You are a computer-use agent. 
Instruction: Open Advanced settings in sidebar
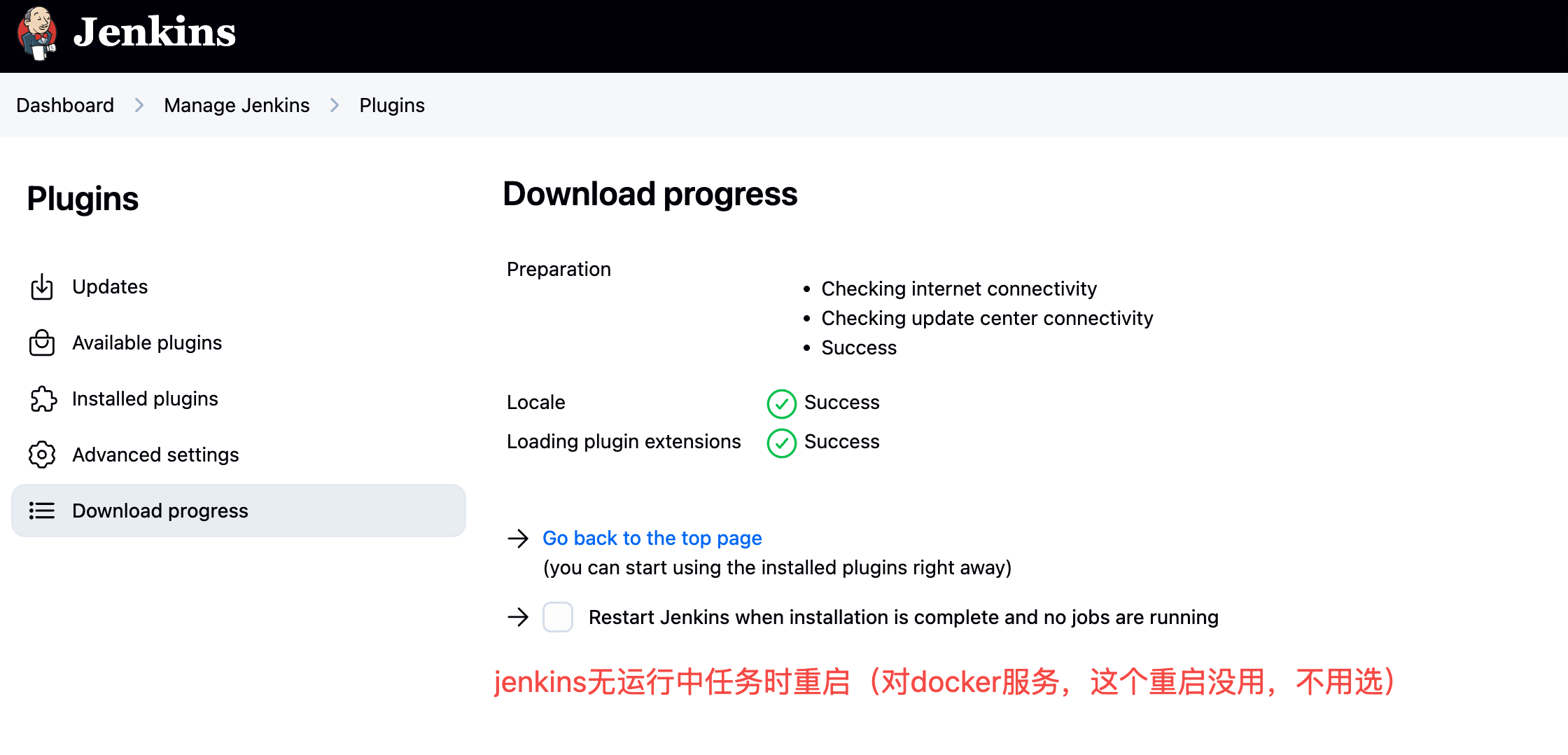click(239, 455)
